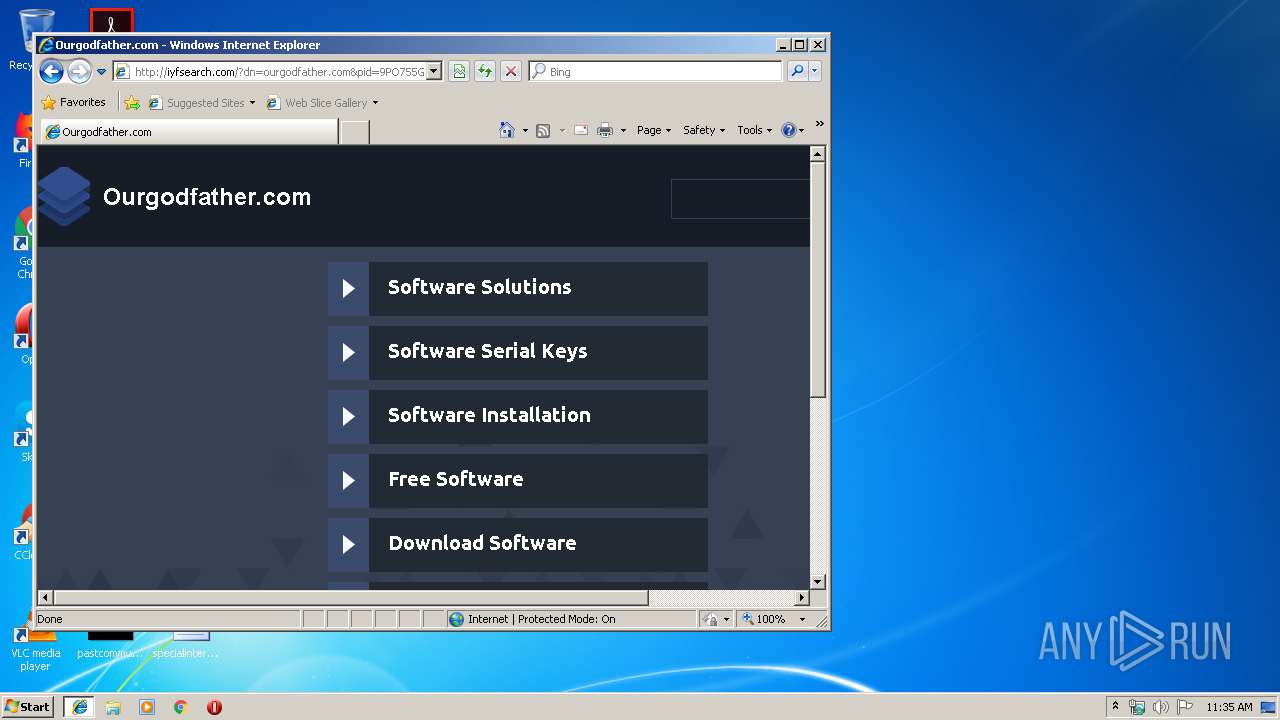Screen dimensions: 1280x720
Task: Expand the zoom level dropdown arrow
Action: tap(802, 619)
